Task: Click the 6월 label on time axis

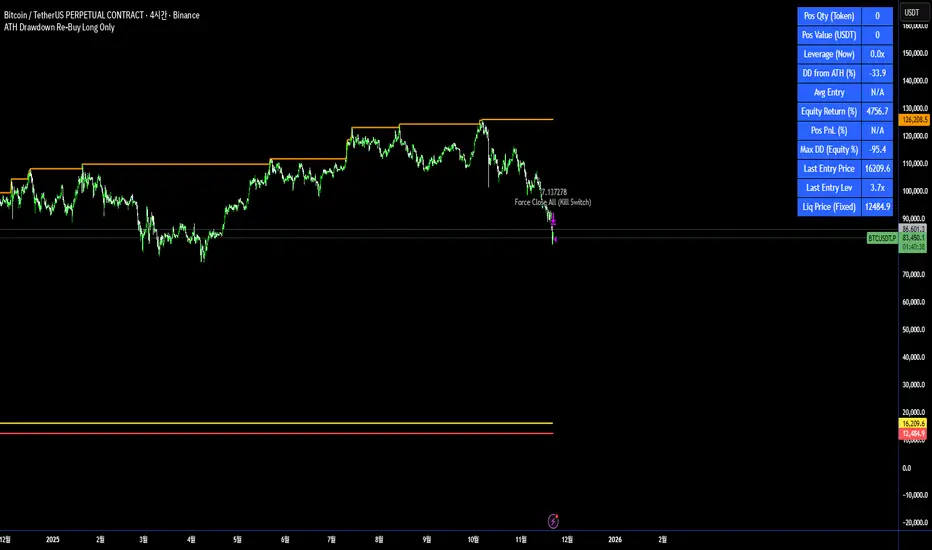Action: click(285, 539)
